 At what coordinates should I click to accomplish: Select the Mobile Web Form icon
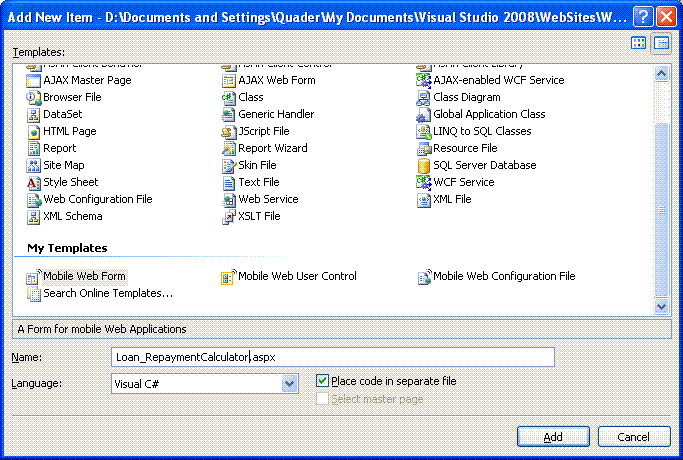(x=33, y=277)
